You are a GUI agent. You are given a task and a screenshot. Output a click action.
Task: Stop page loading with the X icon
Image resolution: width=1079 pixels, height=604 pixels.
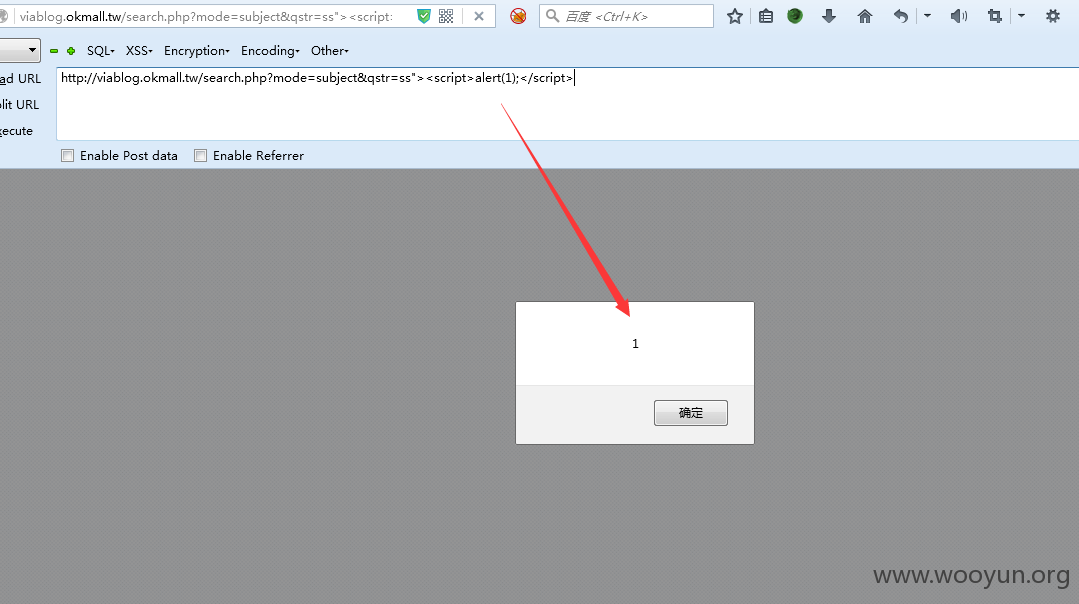[479, 16]
